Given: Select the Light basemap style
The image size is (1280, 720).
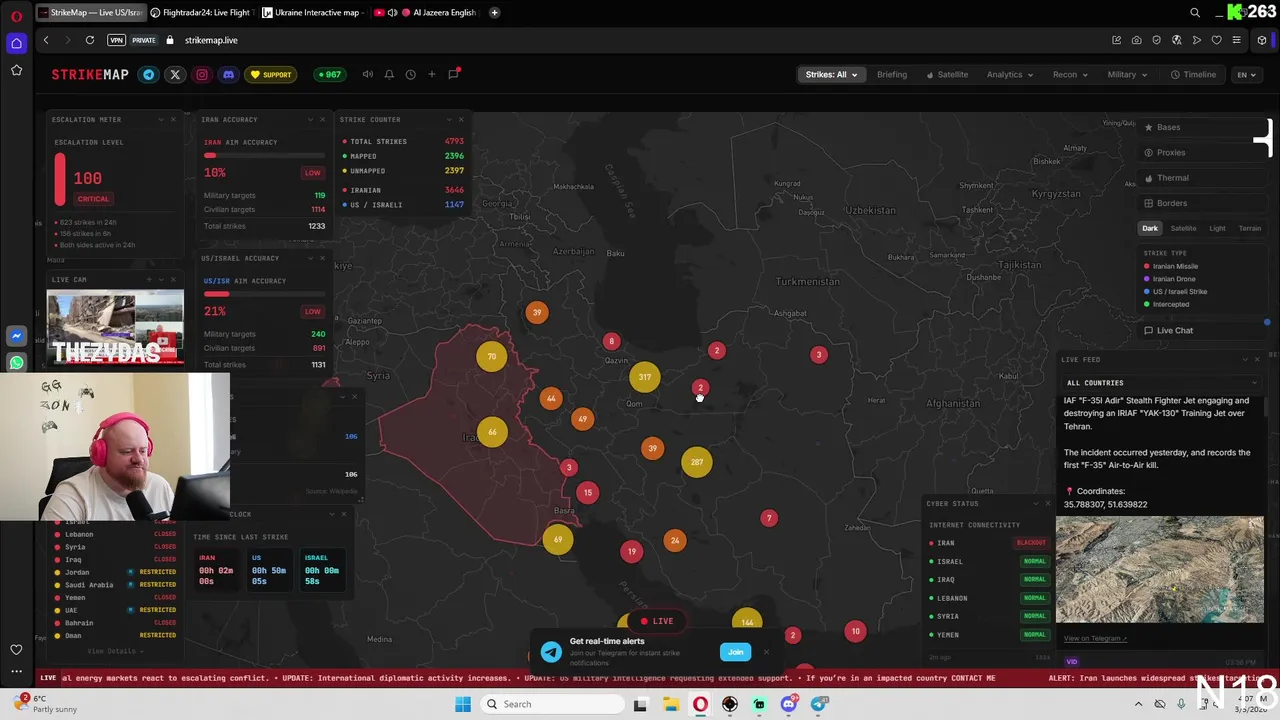Looking at the screenshot, I should coord(1217,228).
